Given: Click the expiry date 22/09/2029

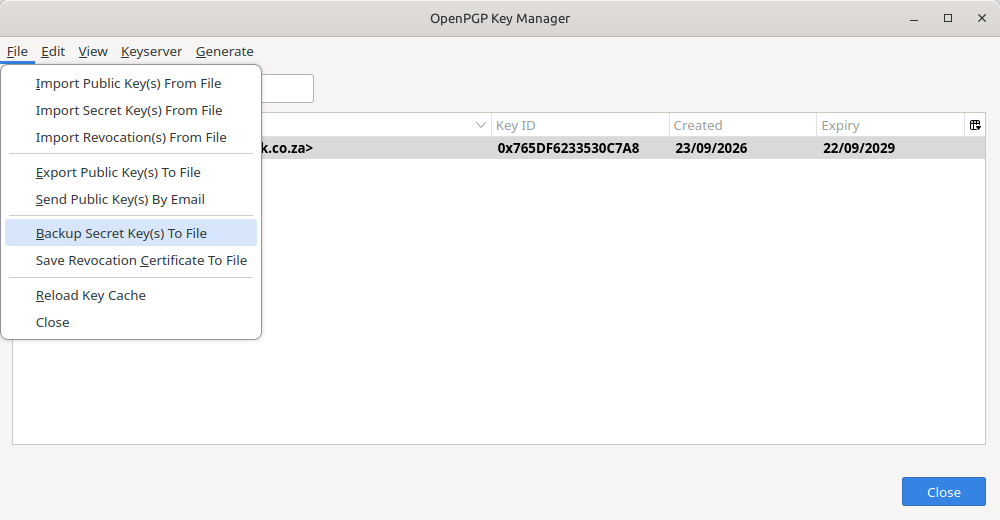Looking at the screenshot, I should tap(859, 148).
